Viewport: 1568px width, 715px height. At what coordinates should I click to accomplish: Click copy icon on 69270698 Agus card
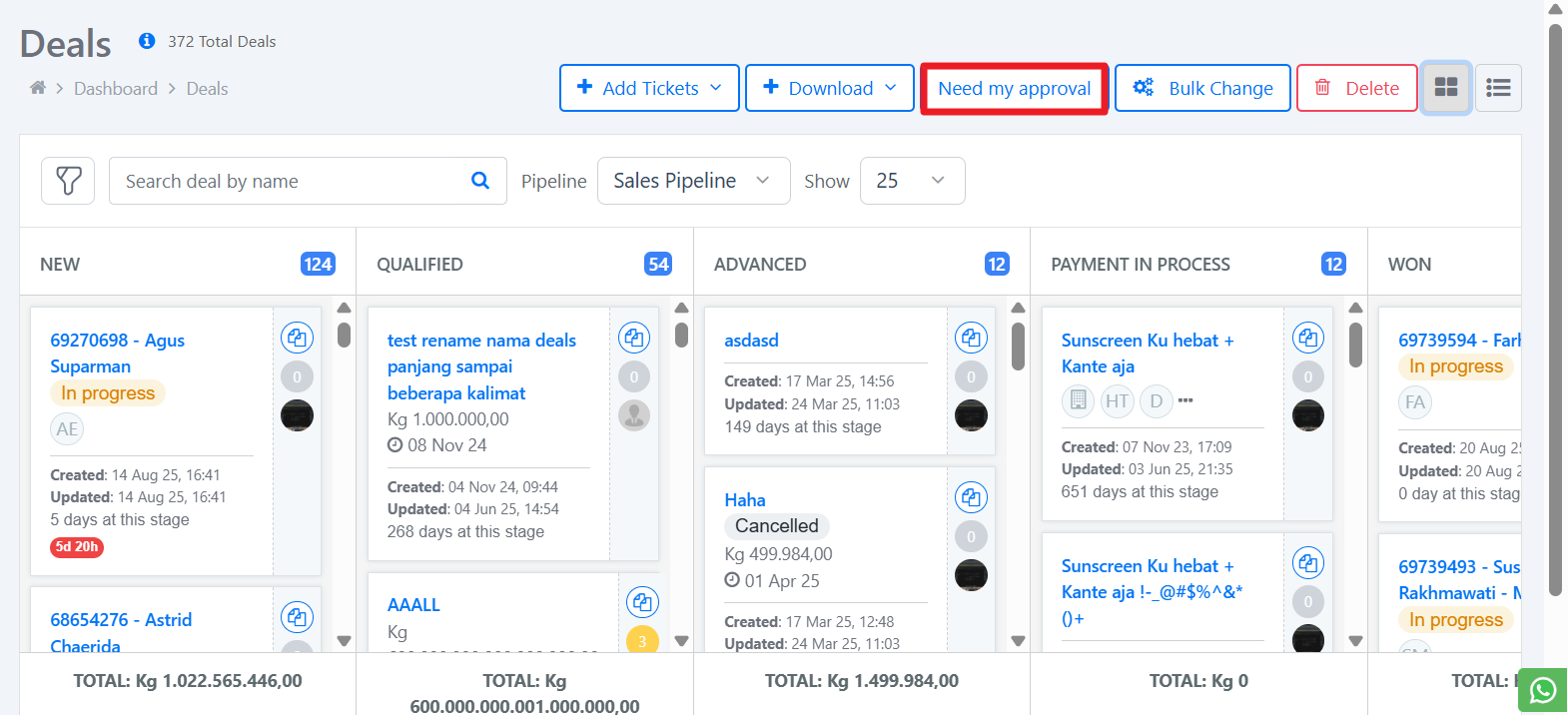click(x=297, y=338)
